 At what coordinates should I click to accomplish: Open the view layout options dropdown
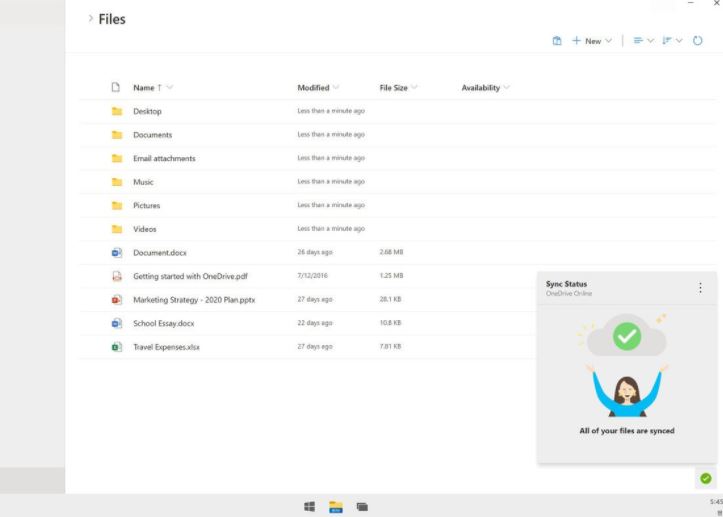(643, 41)
